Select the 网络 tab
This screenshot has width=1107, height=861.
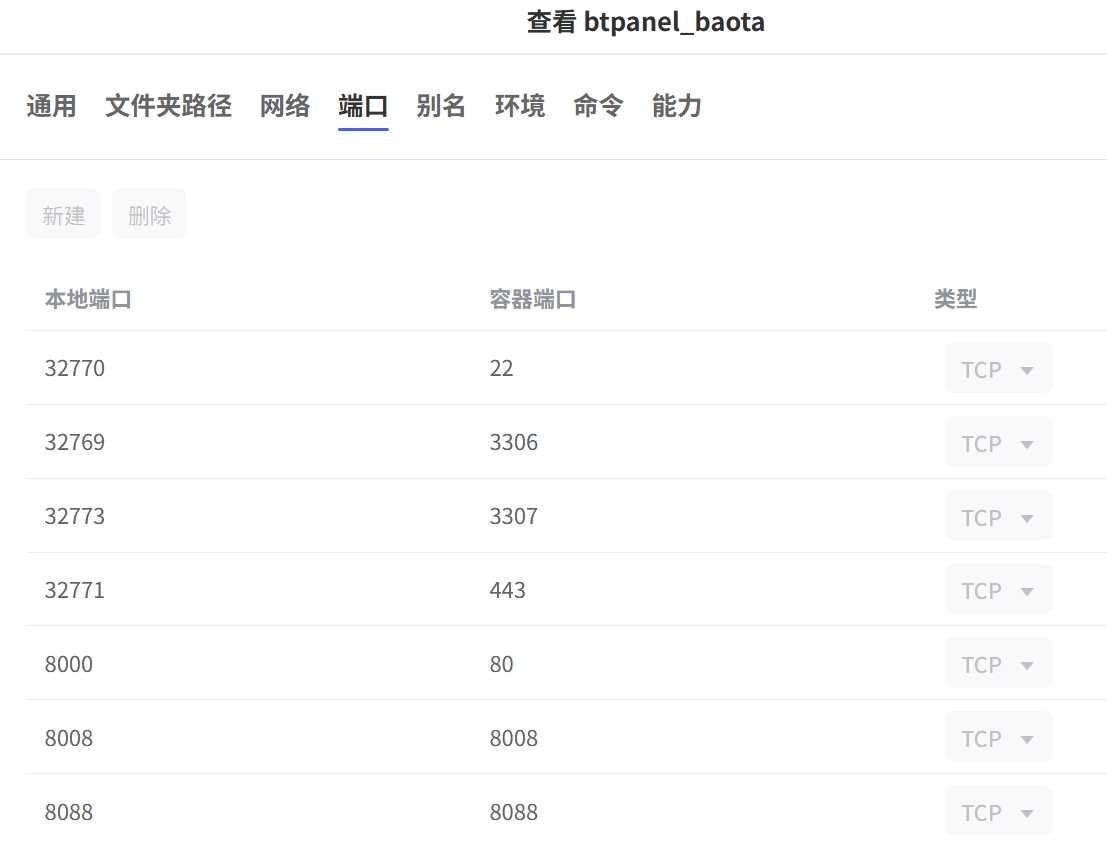coord(285,106)
